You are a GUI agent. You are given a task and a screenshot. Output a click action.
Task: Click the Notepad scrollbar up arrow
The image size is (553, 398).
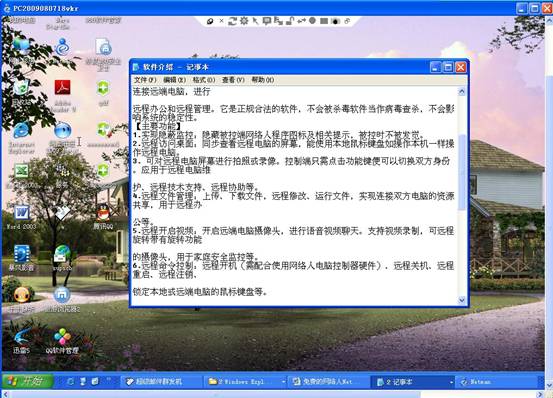point(462,92)
